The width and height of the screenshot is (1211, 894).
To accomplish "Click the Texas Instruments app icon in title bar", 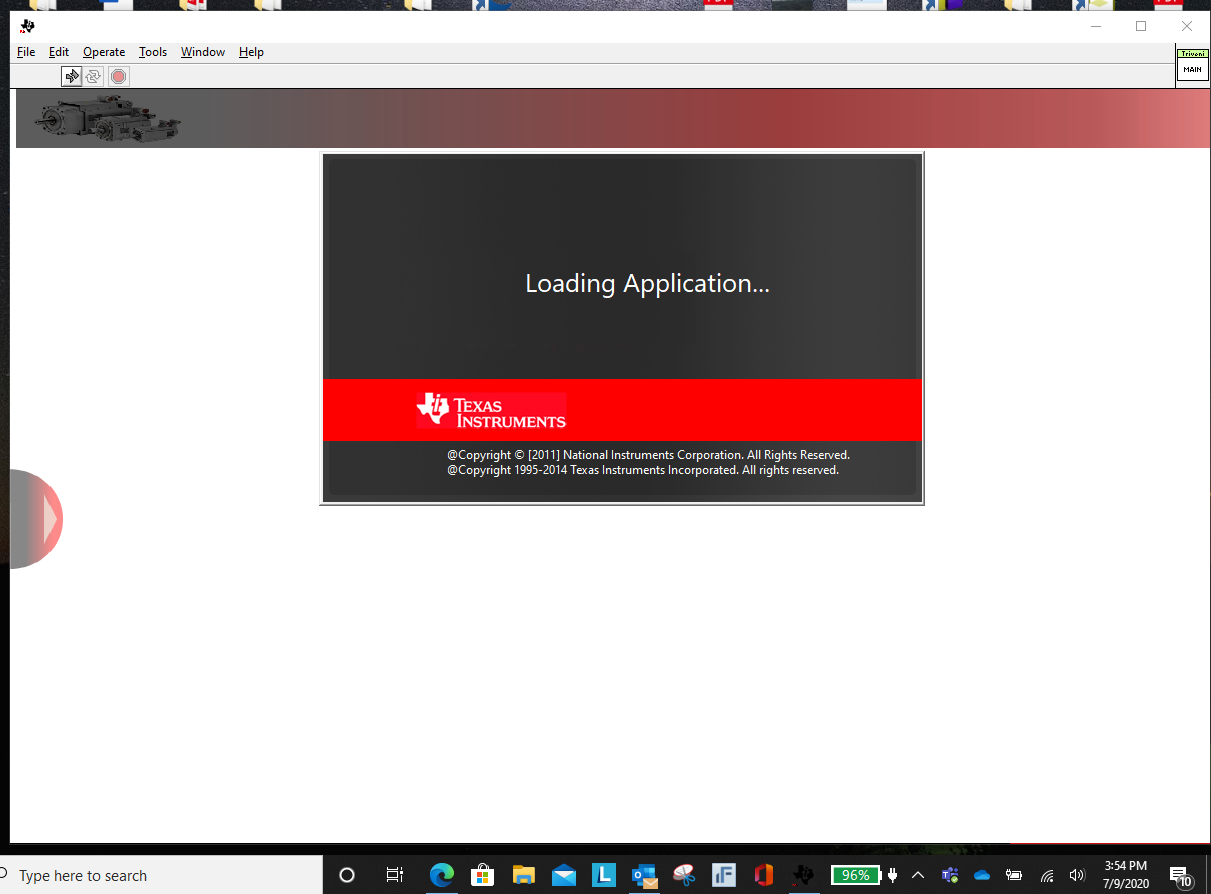I will click(x=27, y=26).
